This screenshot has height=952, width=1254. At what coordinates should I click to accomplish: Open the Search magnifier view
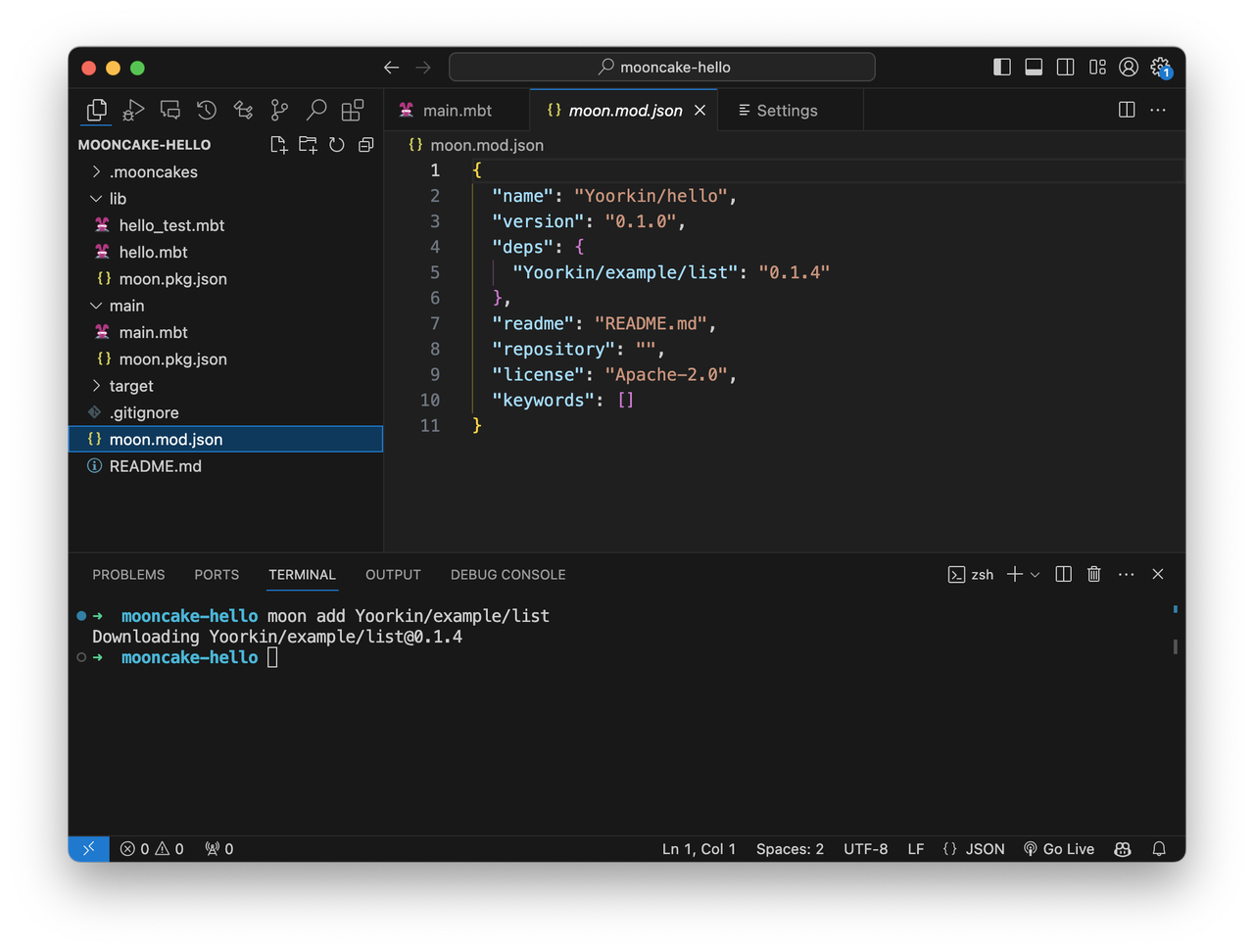coord(315,110)
